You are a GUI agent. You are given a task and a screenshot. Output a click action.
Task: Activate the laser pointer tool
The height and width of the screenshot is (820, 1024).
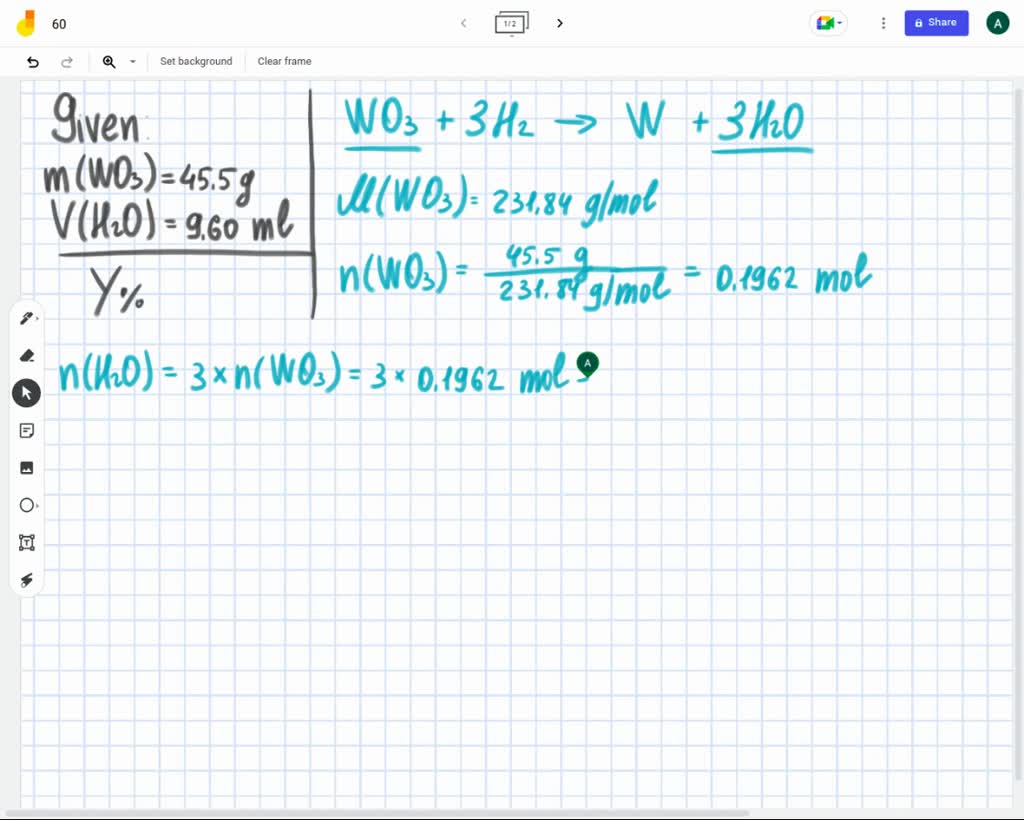click(27, 580)
